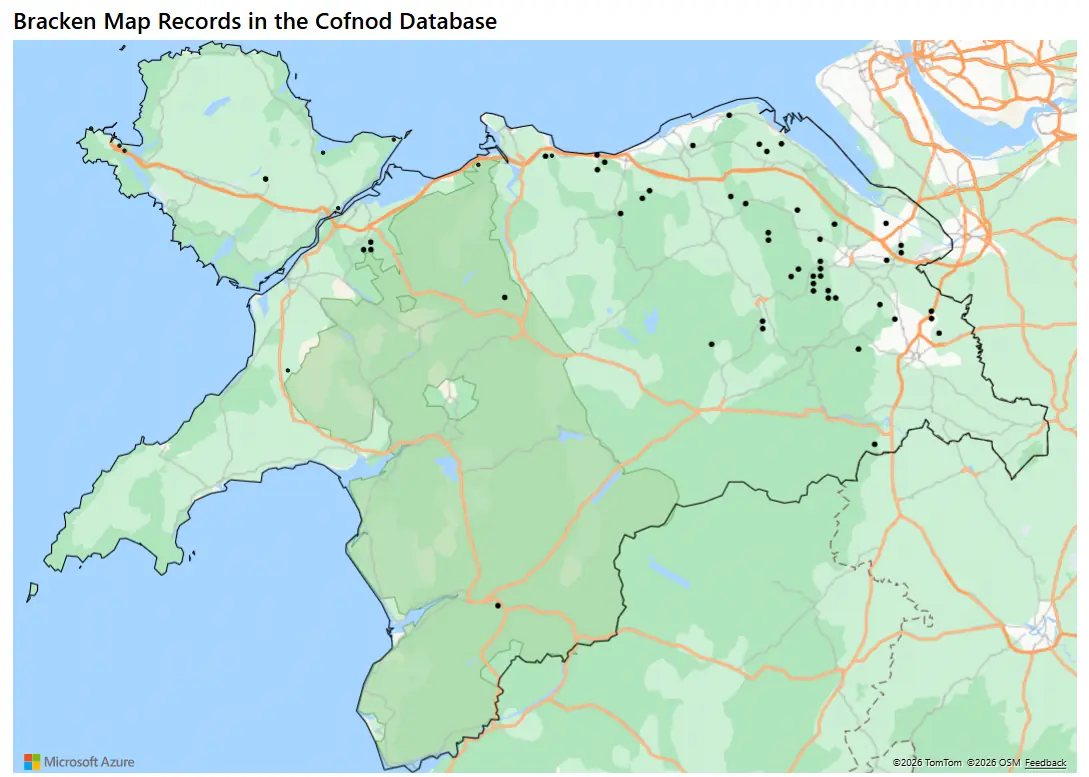Select the southernmost record marker on the map
This screenshot has width=1089, height=777.
coord(497,605)
